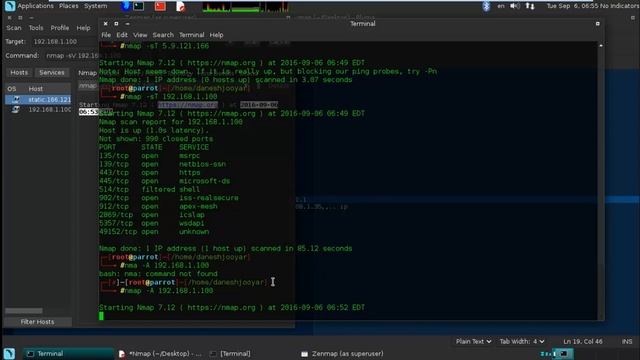The width and height of the screenshot is (640, 360).
Task: Click Zenmap's Command input field
Action: pos(71,56)
